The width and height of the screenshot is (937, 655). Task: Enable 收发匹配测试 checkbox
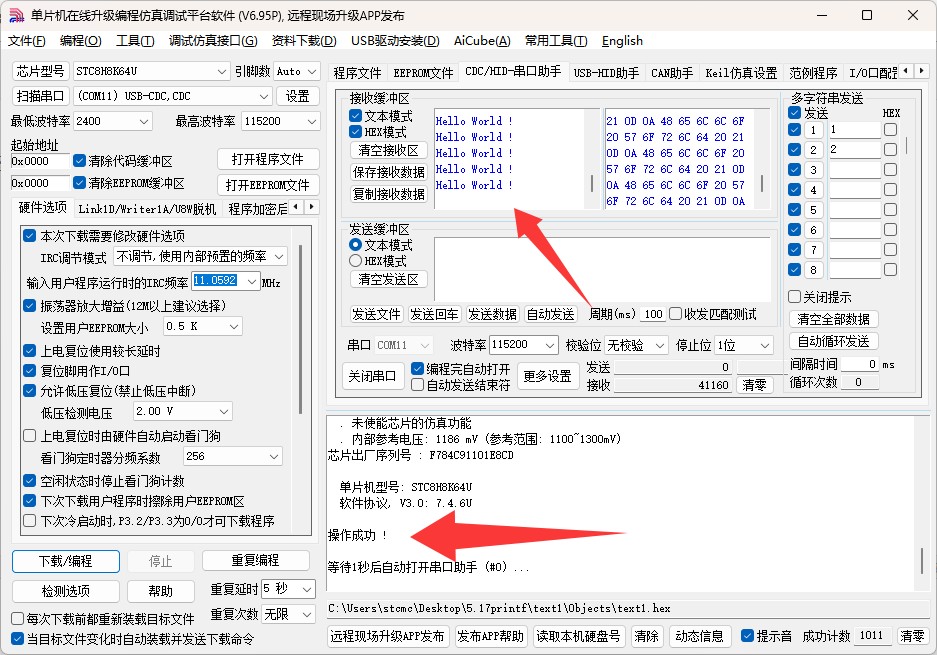pyautogui.click(x=676, y=314)
